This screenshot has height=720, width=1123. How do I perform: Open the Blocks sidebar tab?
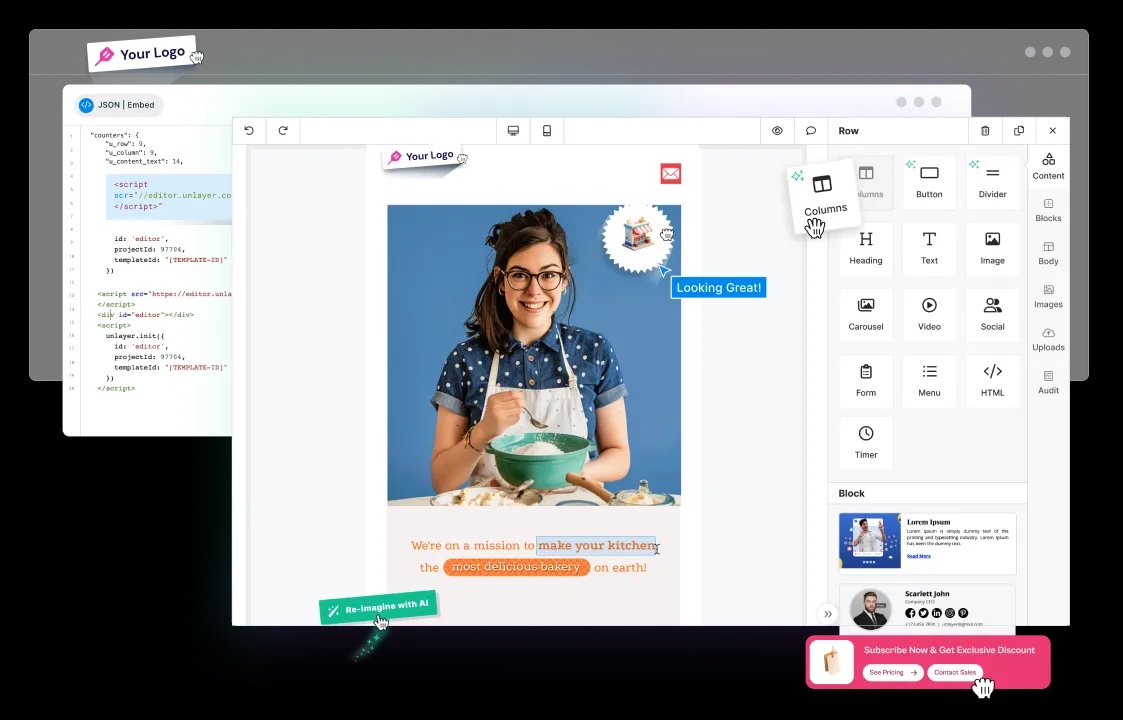(1048, 210)
